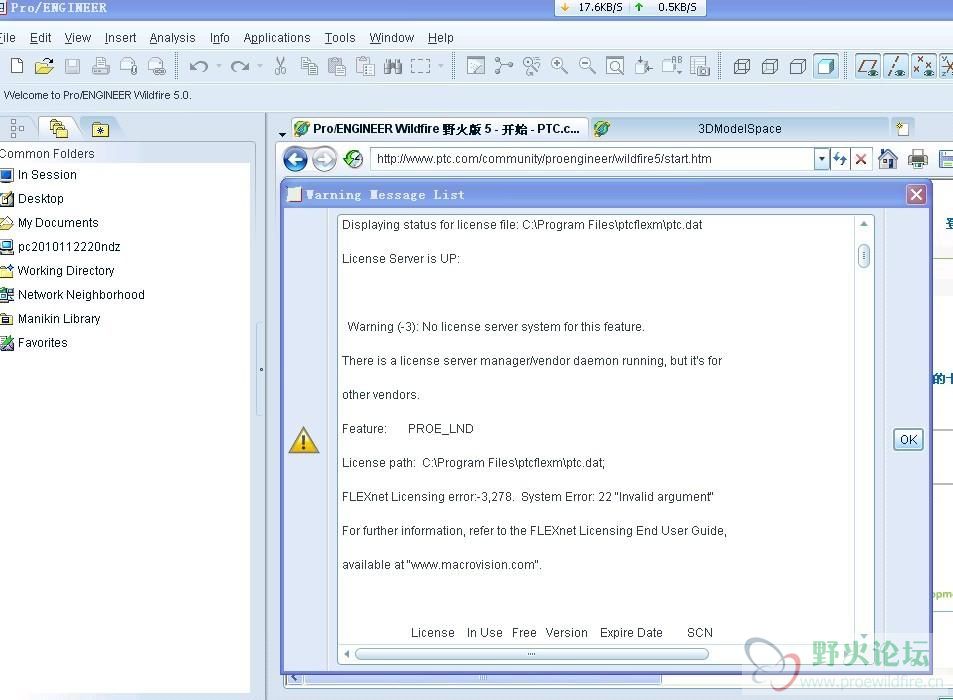Image resolution: width=953 pixels, height=700 pixels.
Task: Toggle datum points display
Action: click(924, 66)
